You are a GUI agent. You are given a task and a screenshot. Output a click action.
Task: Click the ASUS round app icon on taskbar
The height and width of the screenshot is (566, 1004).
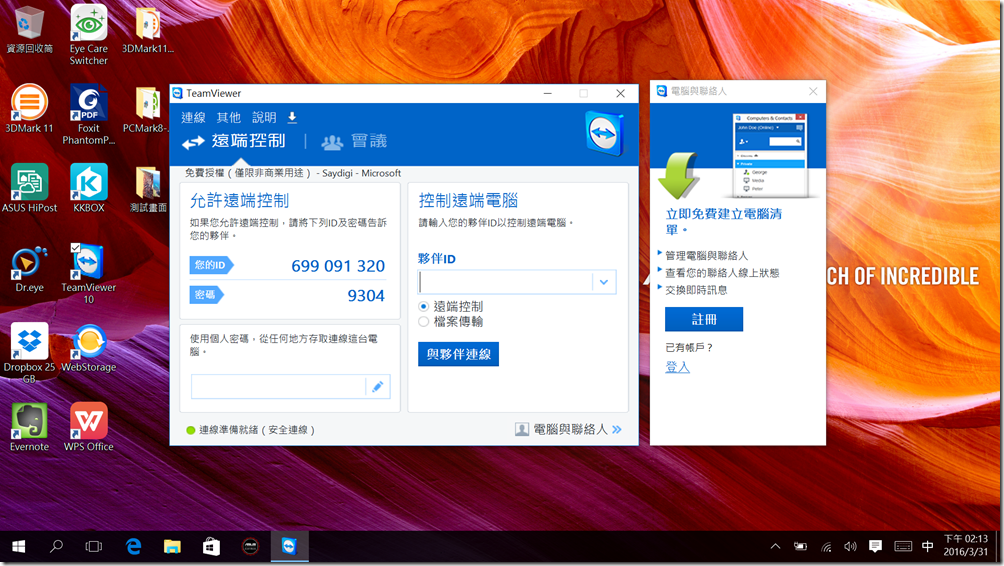(x=250, y=546)
